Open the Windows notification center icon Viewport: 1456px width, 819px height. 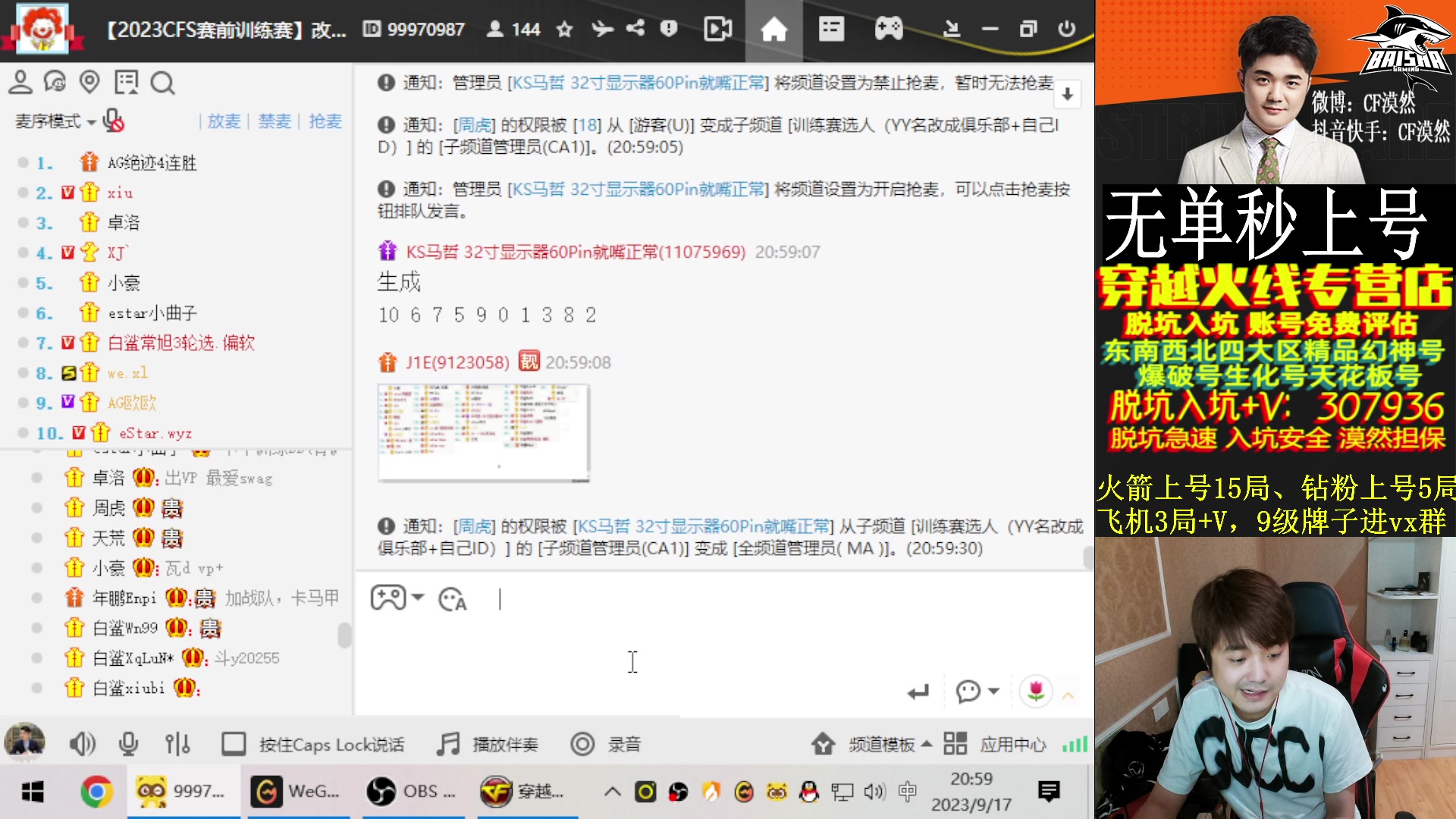(x=1050, y=792)
